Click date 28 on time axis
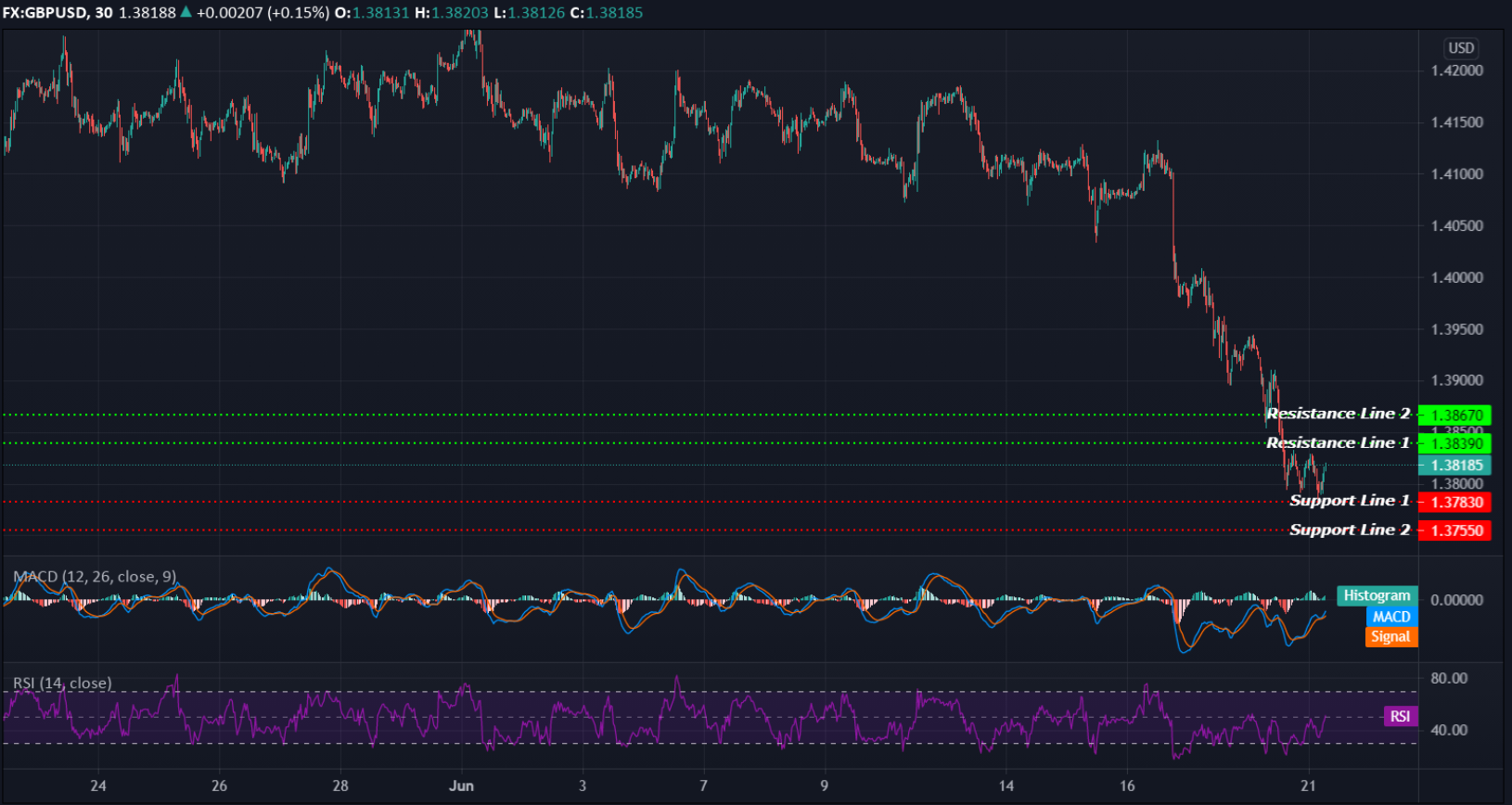 [x=340, y=786]
